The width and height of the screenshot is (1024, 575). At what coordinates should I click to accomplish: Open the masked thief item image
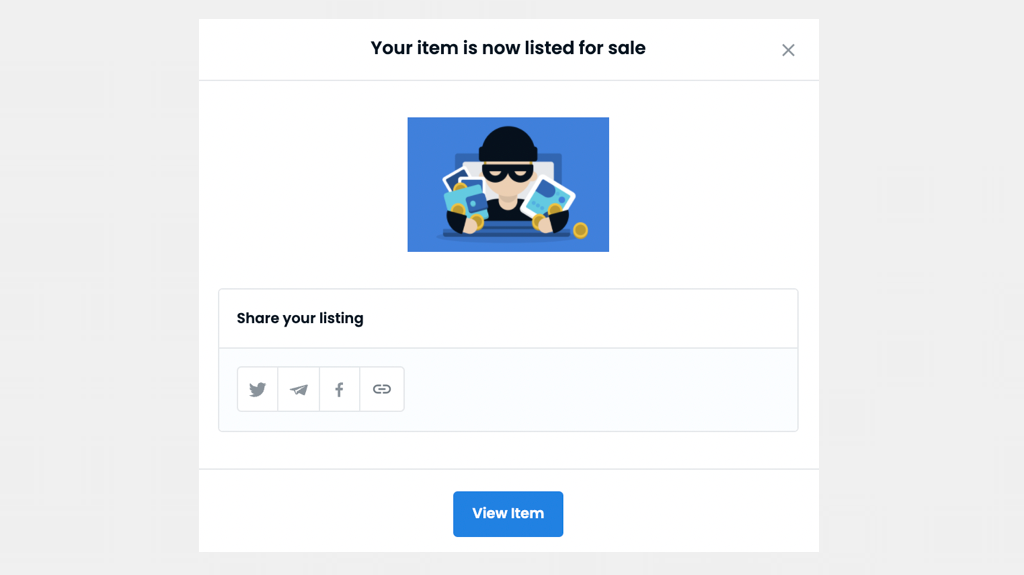(508, 185)
